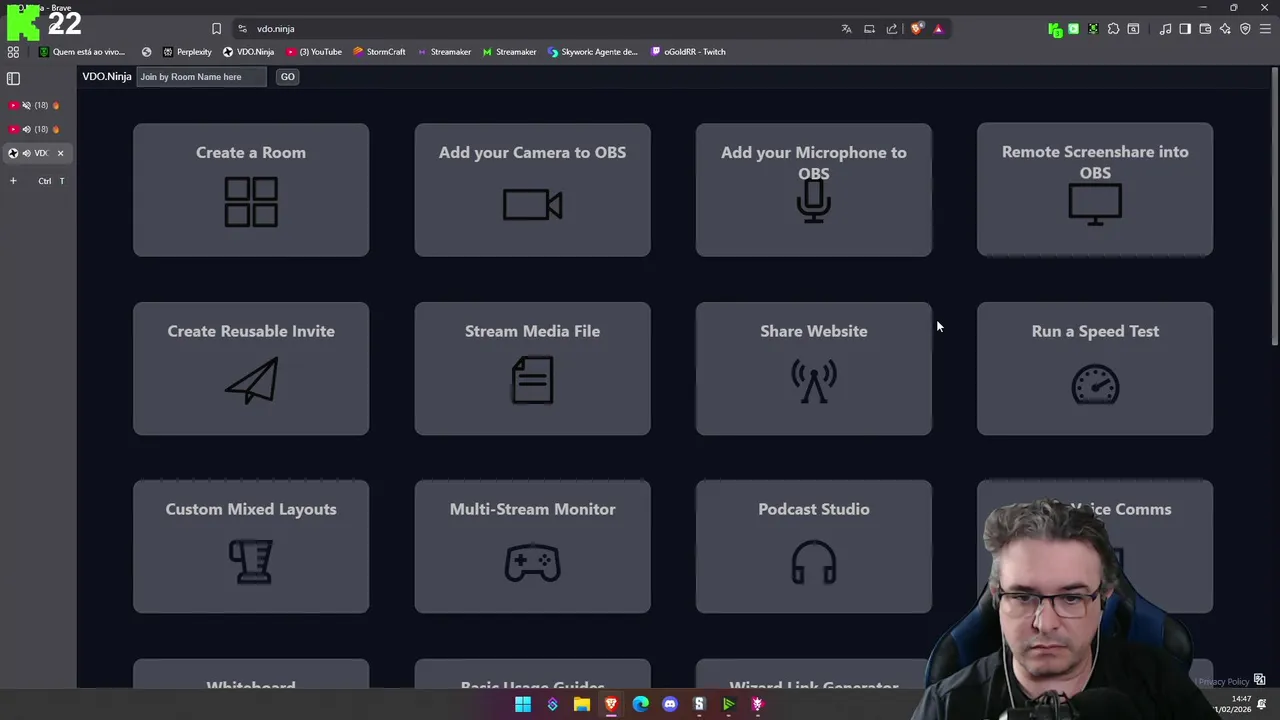Screen dimensions: 1280x720
Task: Open 'Quem está ao vivo' bookmark
Action: coord(82,52)
